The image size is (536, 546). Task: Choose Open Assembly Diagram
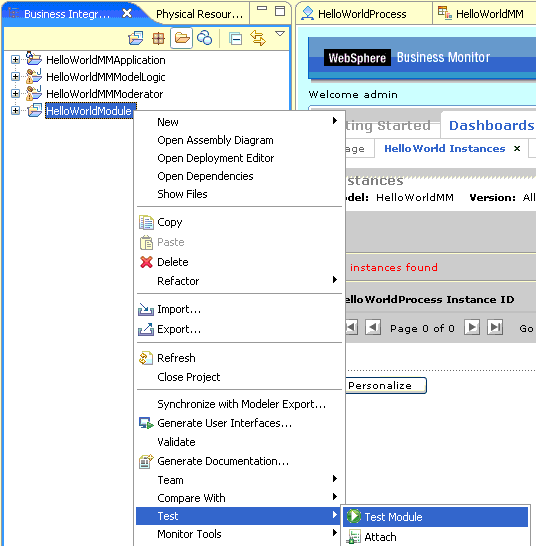(x=239, y=140)
